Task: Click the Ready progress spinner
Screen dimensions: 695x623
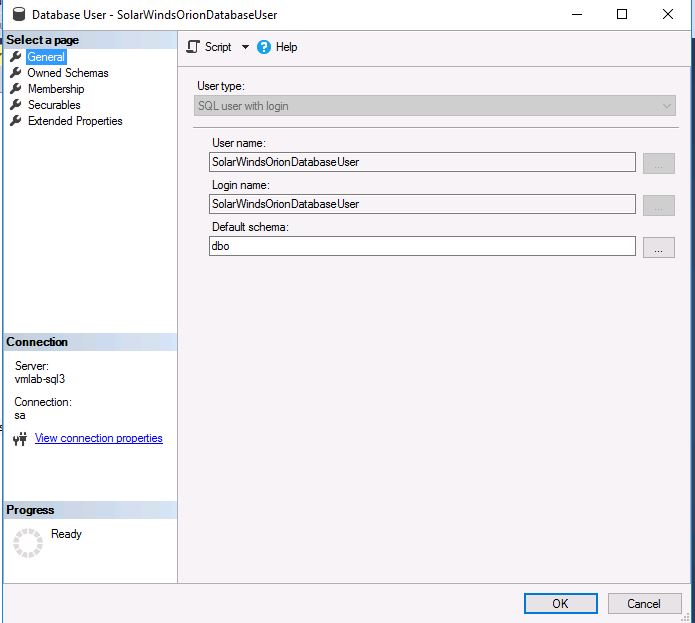Action: click(28, 543)
